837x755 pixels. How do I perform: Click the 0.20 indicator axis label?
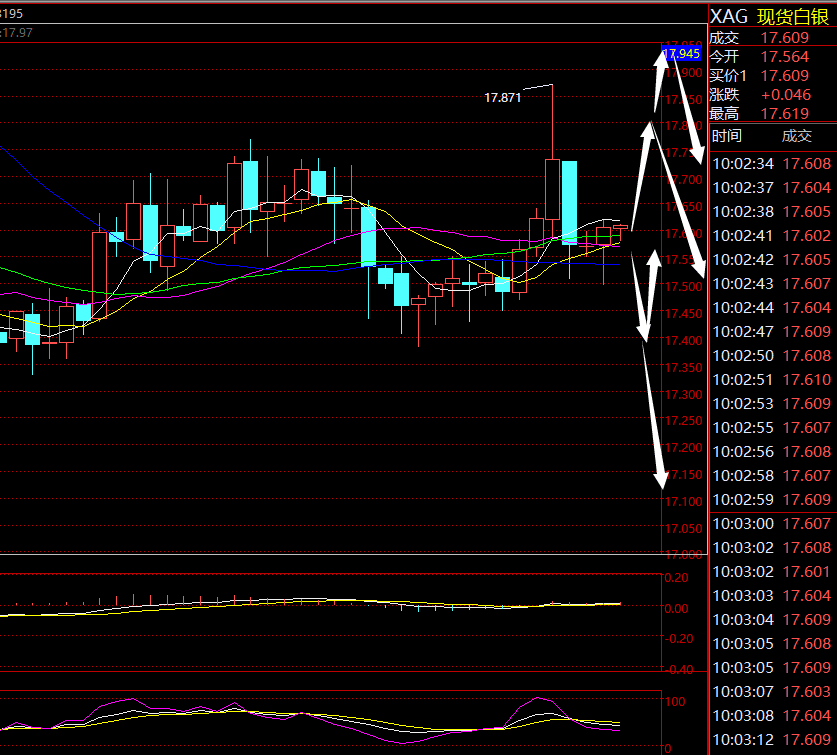click(676, 578)
